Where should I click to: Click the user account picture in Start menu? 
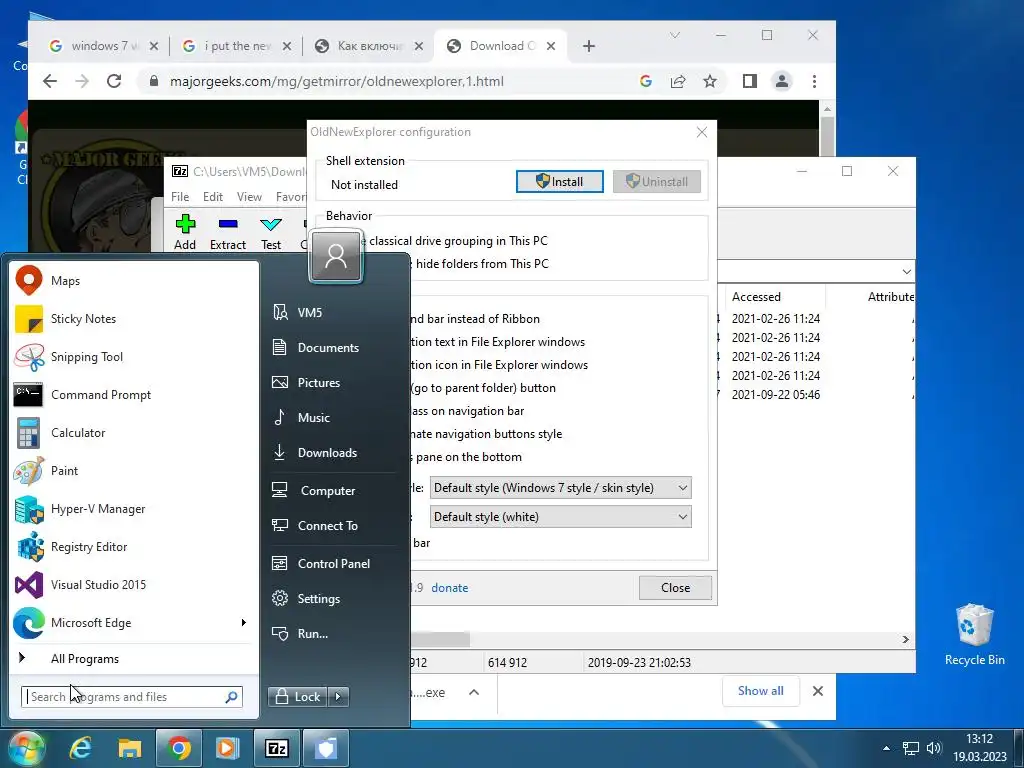[x=336, y=256]
